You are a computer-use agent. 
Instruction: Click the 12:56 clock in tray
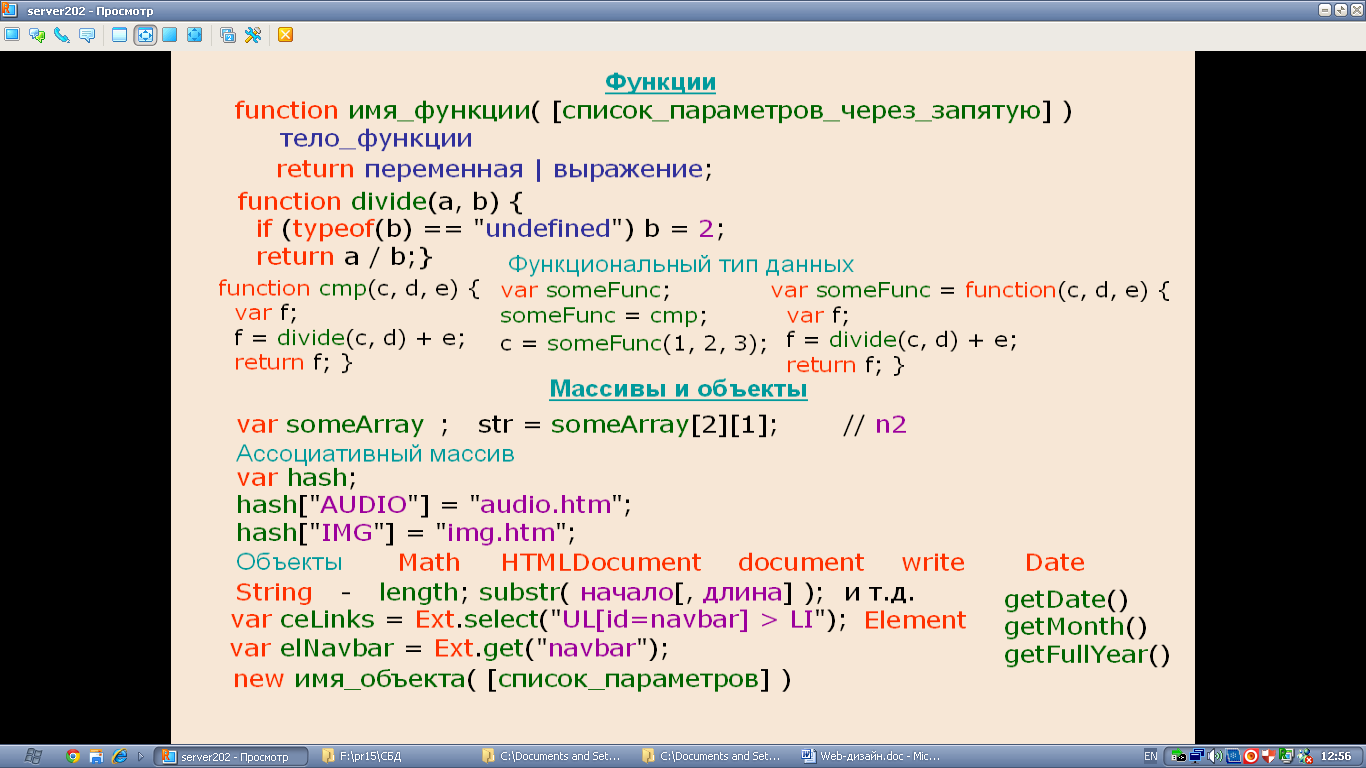point(1337,756)
